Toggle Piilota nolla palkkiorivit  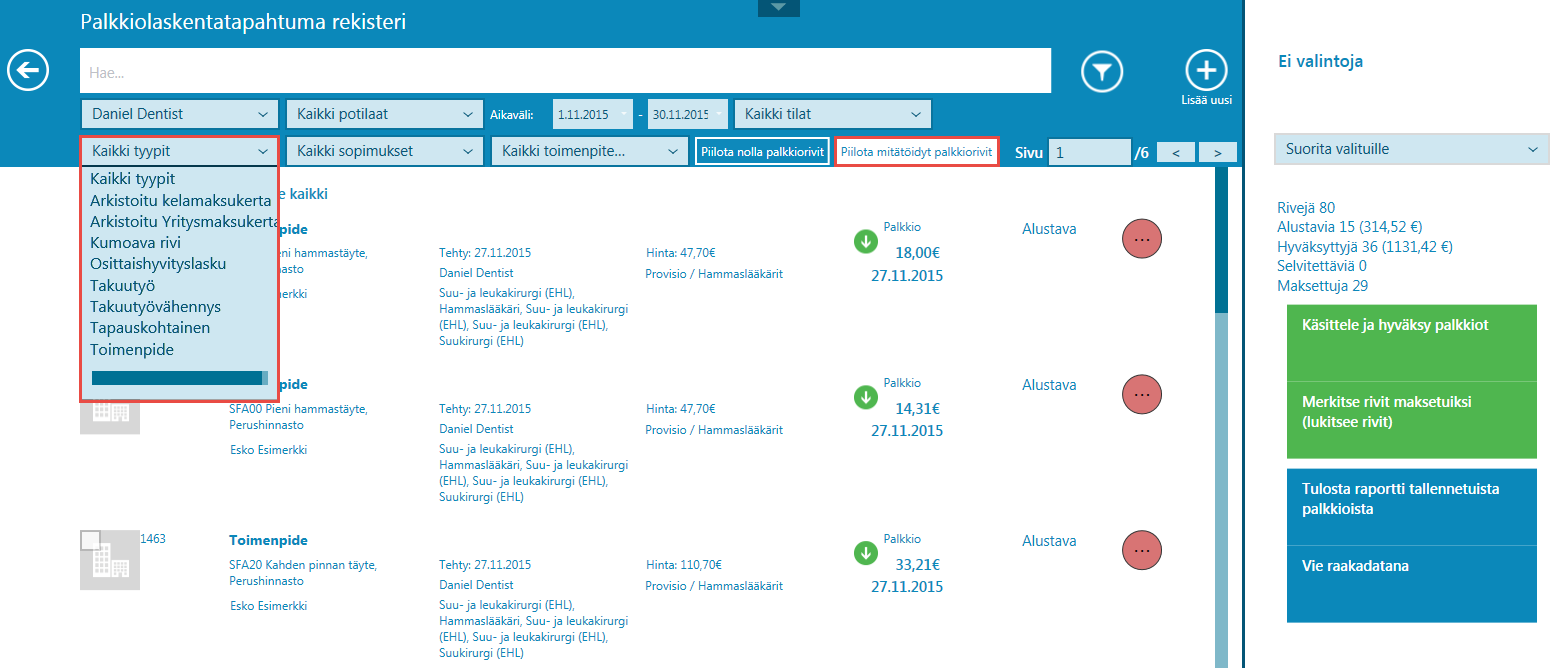tap(762, 152)
